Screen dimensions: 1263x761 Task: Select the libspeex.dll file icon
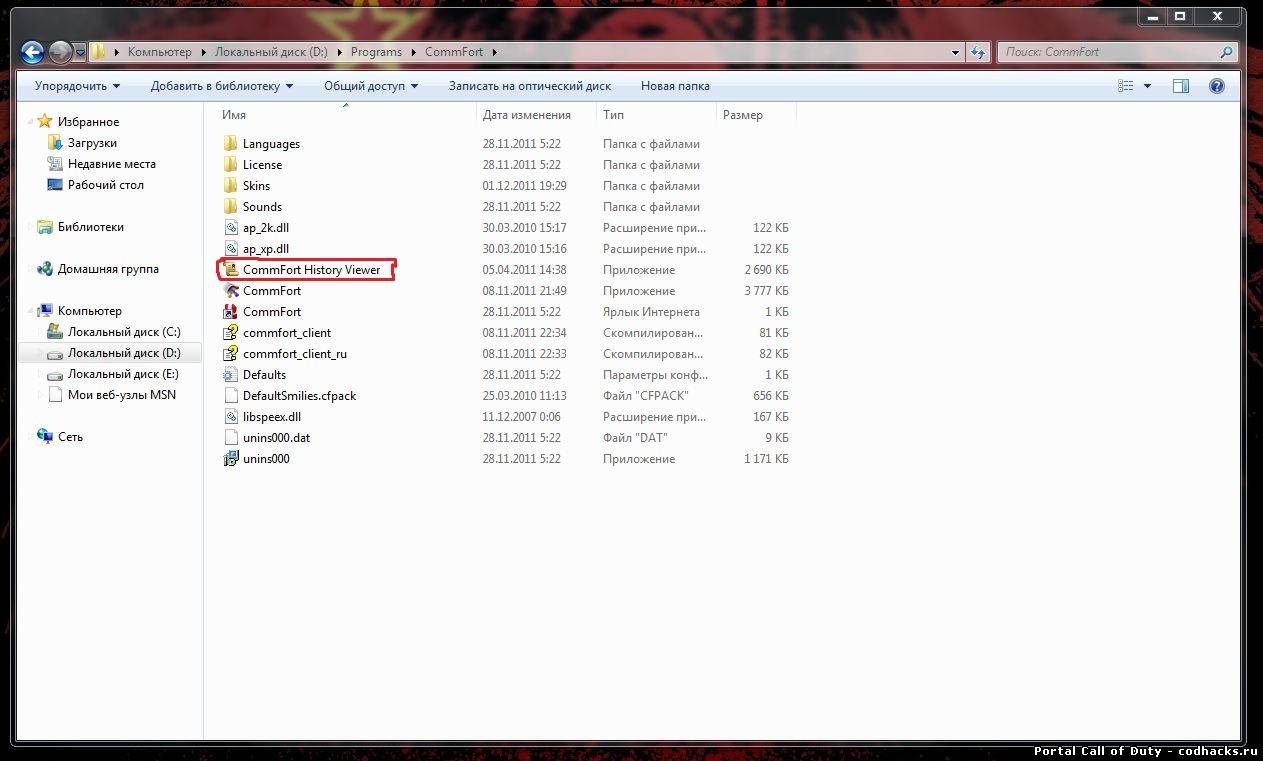(x=231, y=417)
